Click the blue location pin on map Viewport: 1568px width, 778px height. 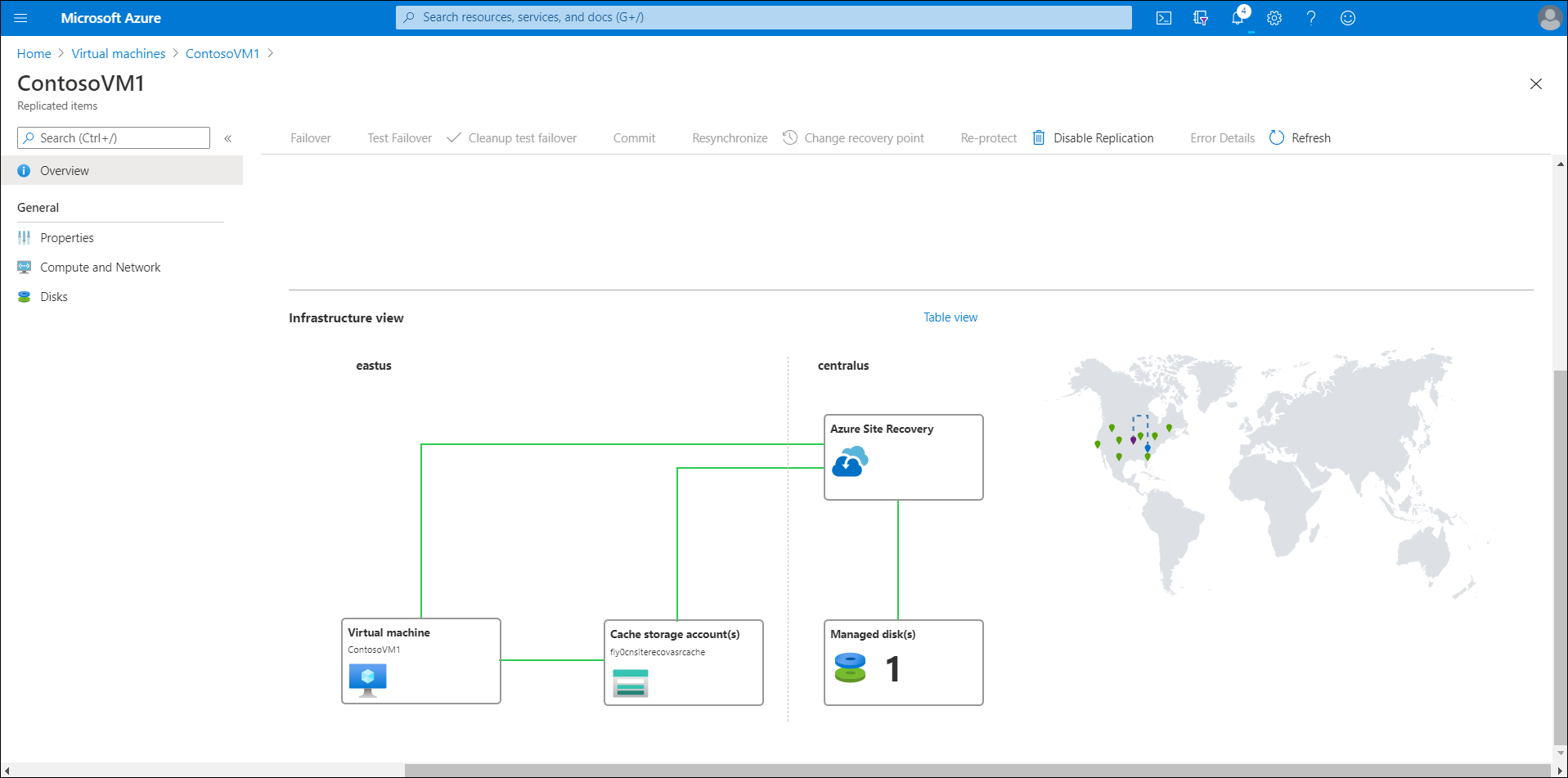1148,447
